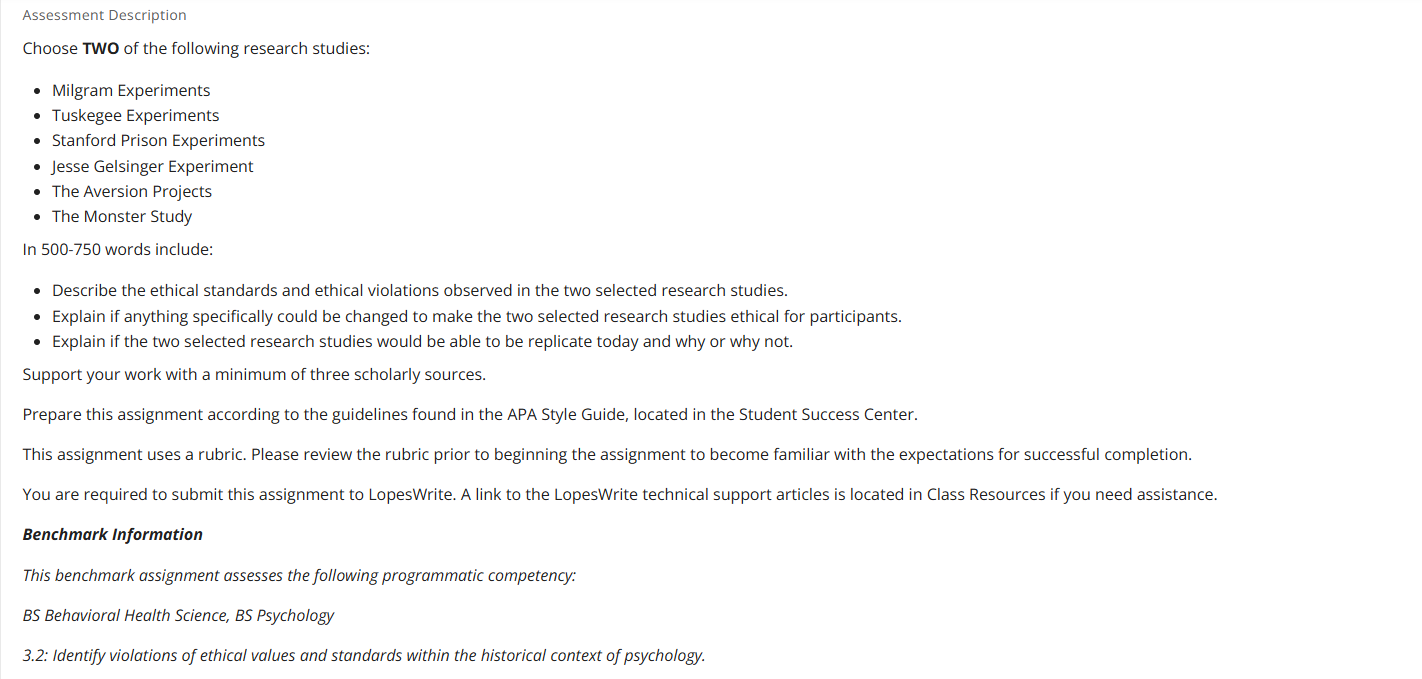
Task: Click The Monster Study list item
Action: (x=122, y=216)
